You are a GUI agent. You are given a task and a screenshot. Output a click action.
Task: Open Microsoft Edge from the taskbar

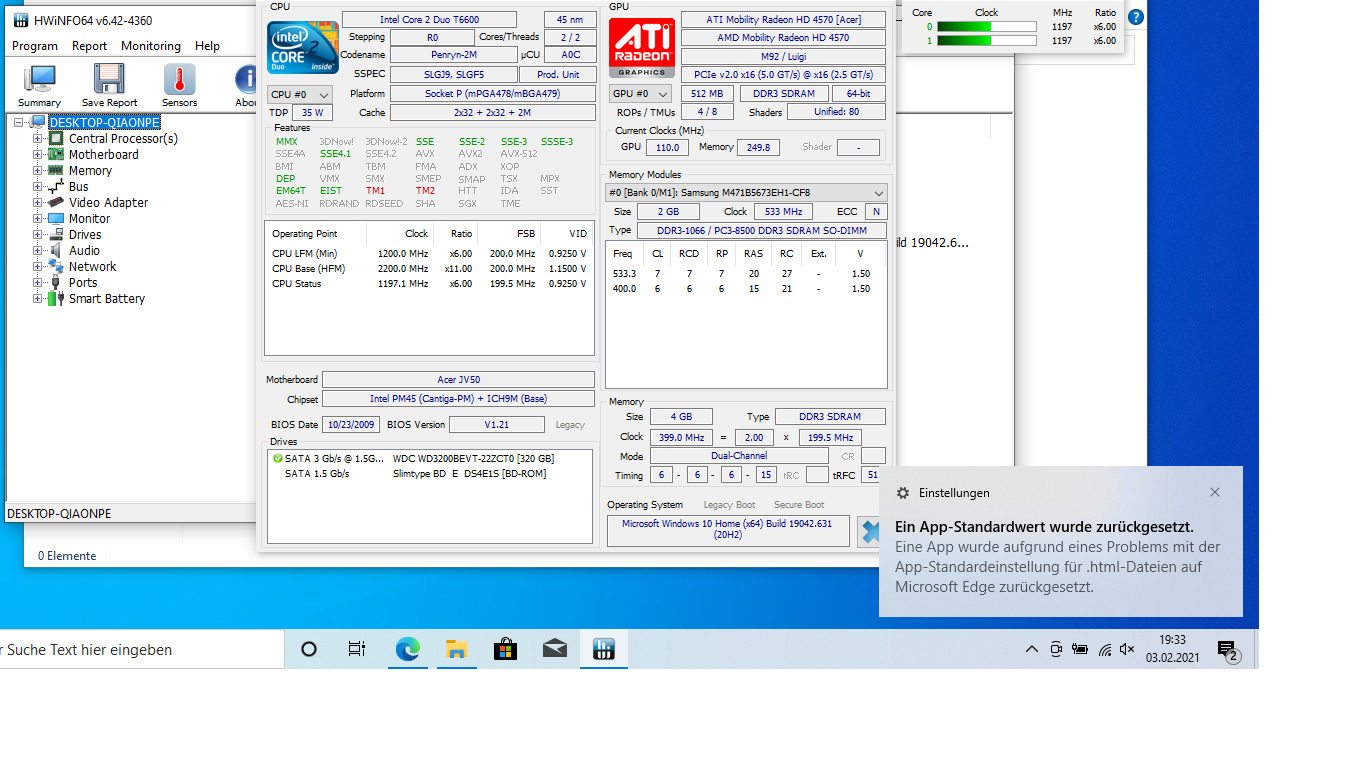407,649
